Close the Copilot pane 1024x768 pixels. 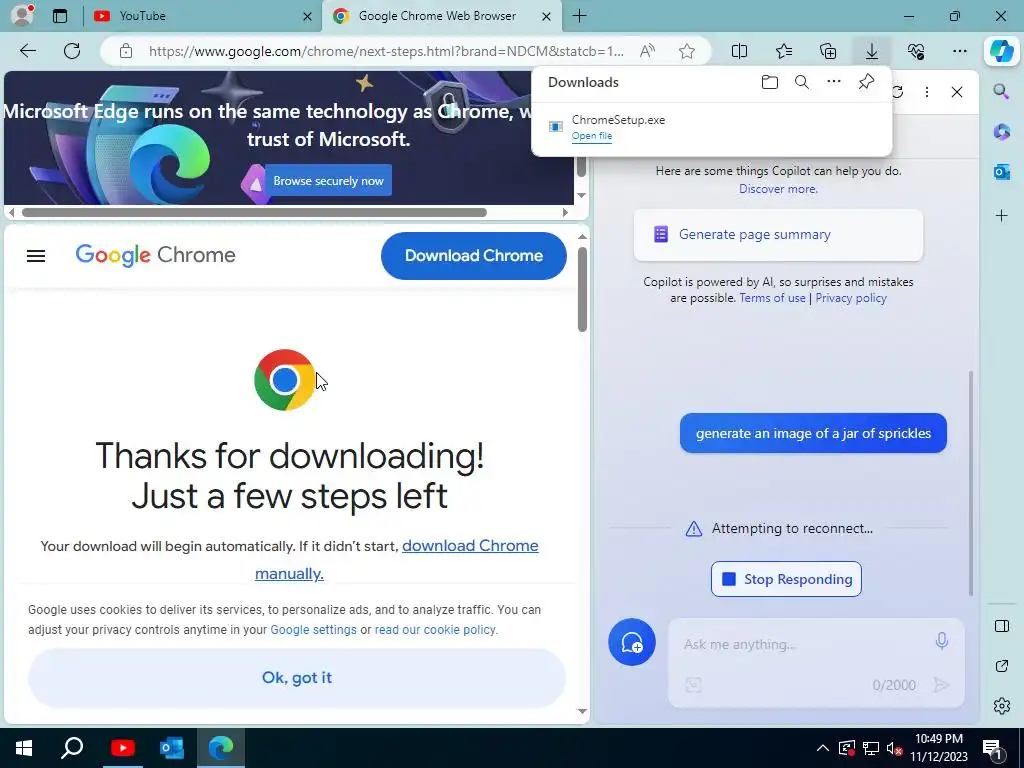coord(957,92)
